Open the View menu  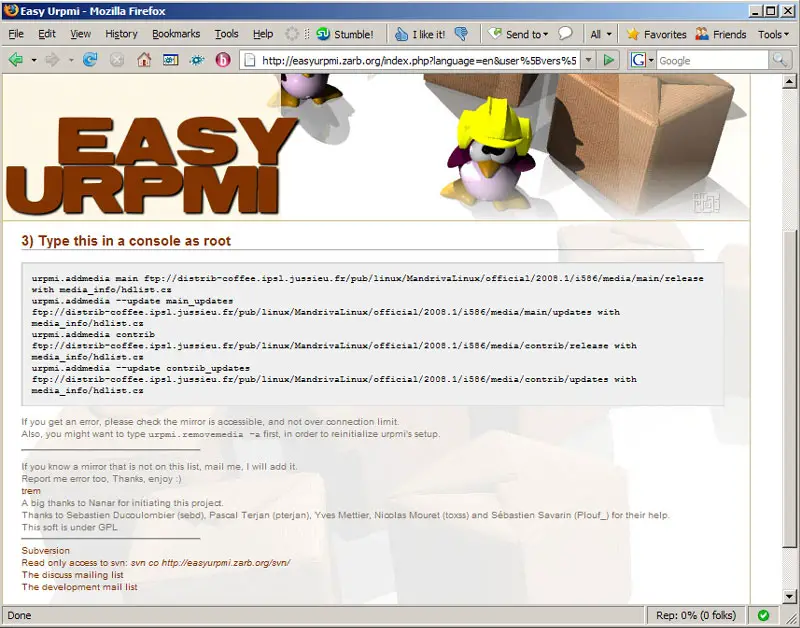[80, 34]
